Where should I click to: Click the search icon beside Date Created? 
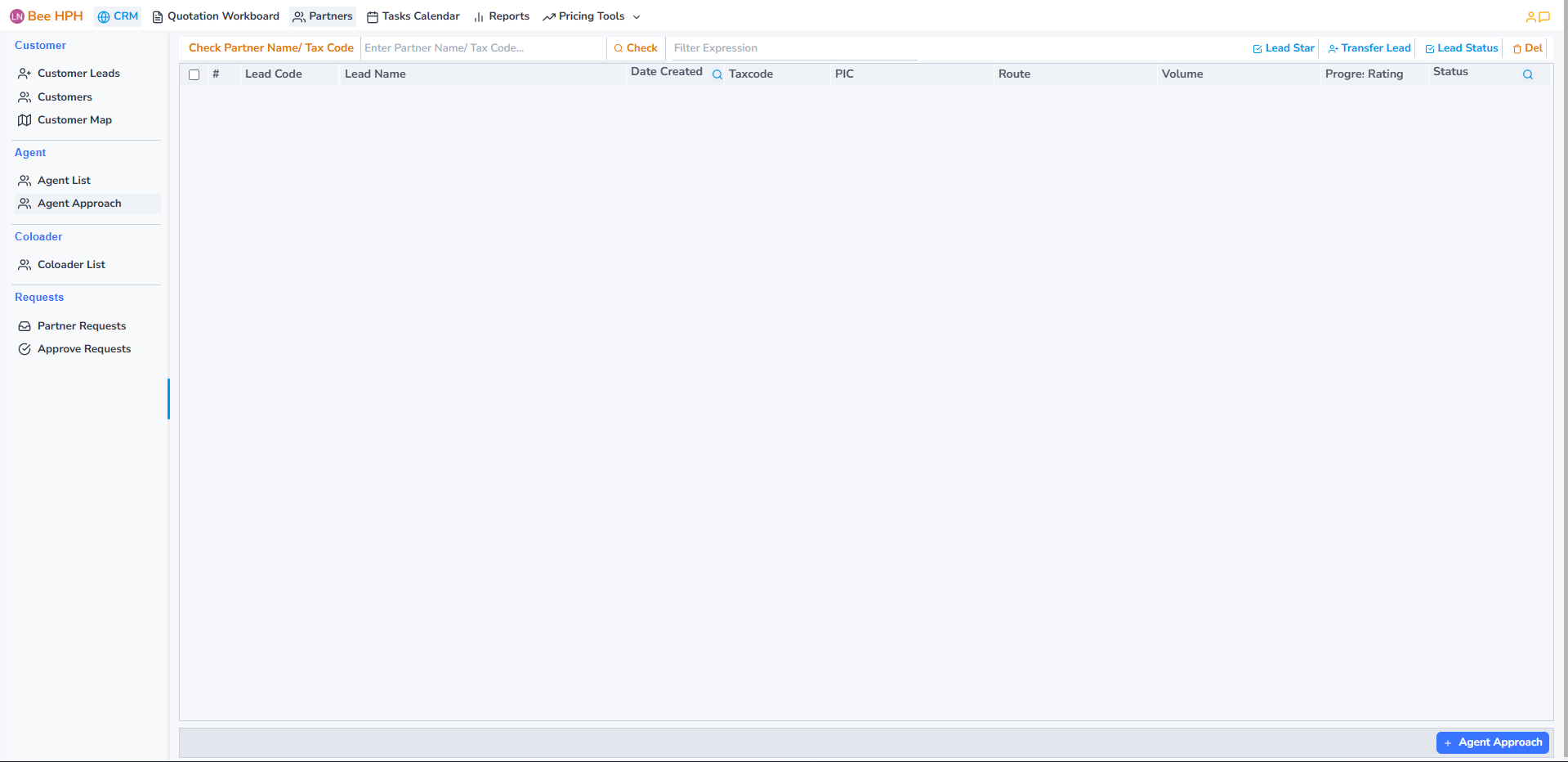coord(717,74)
